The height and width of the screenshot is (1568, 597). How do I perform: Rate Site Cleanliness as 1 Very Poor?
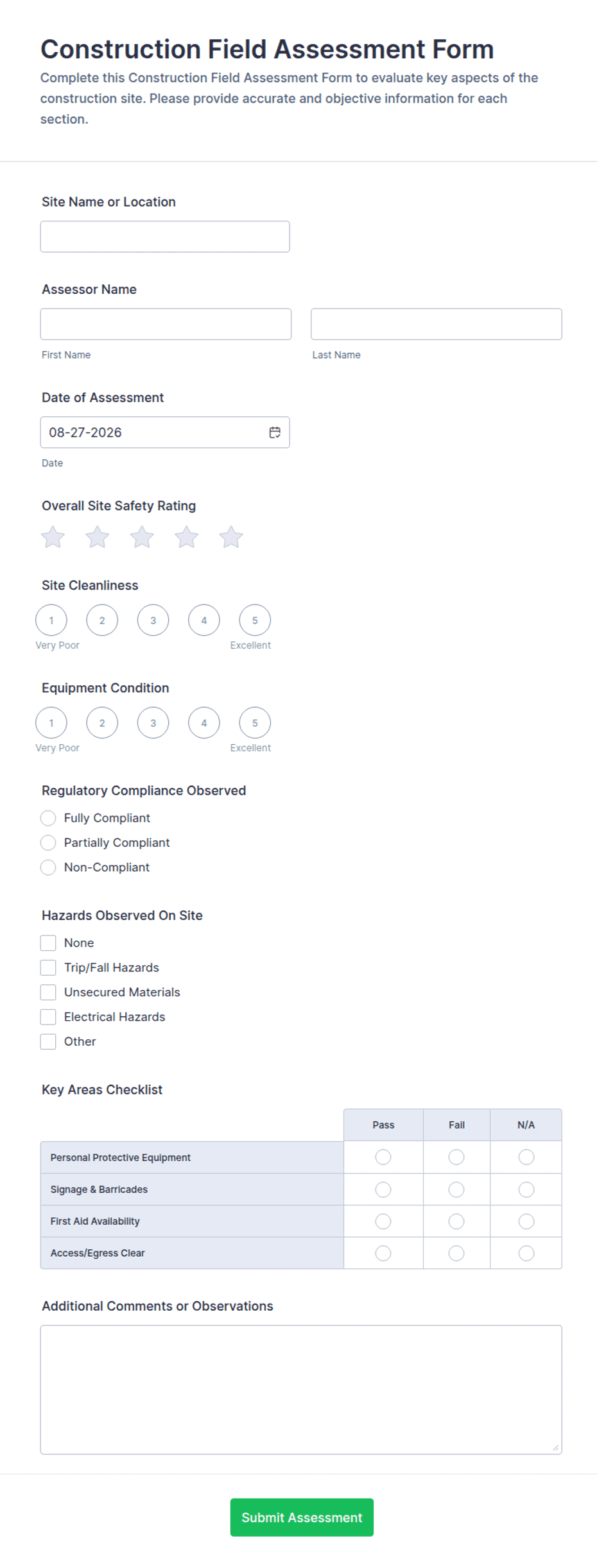pyautogui.click(x=51, y=620)
